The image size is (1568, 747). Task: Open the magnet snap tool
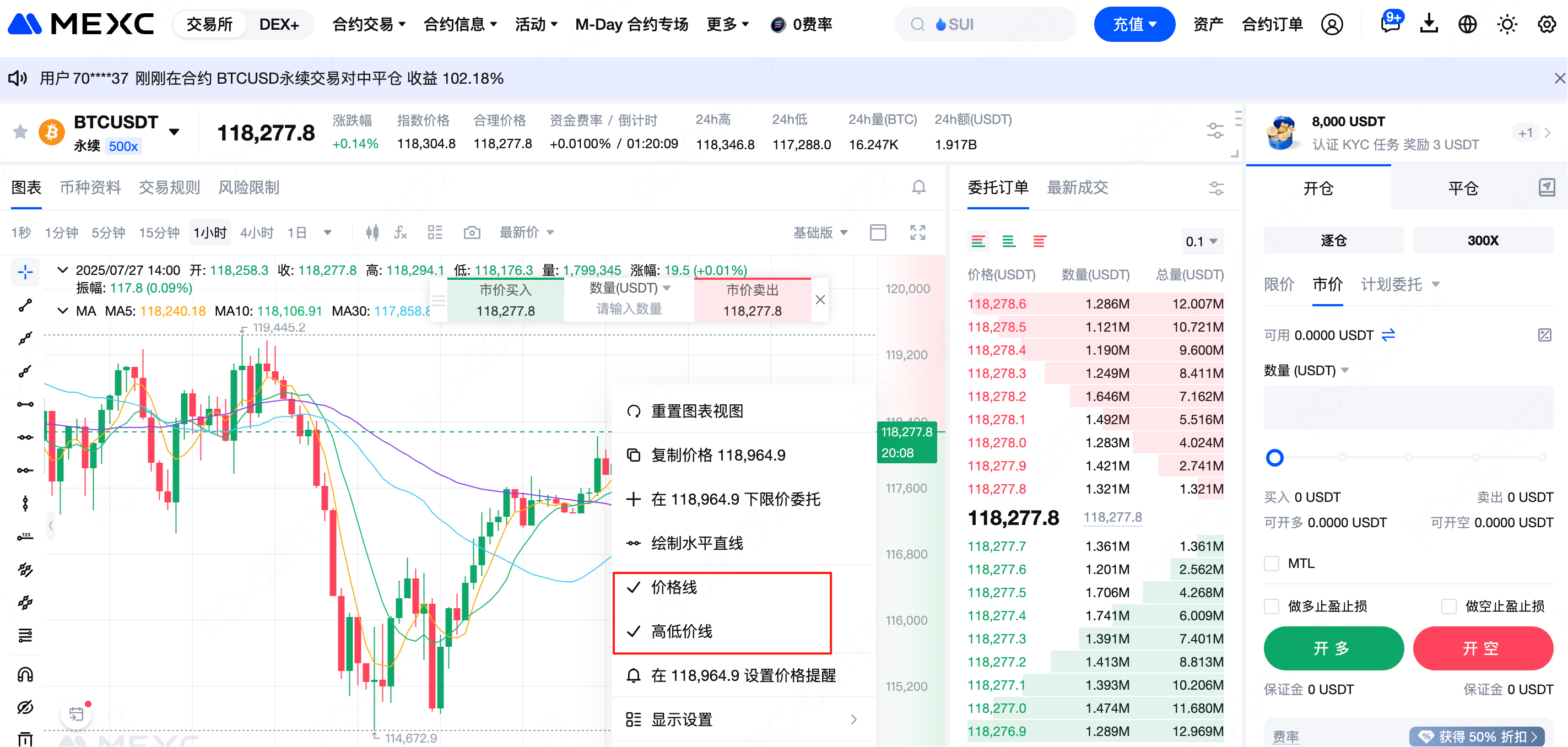[x=25, y=674]
